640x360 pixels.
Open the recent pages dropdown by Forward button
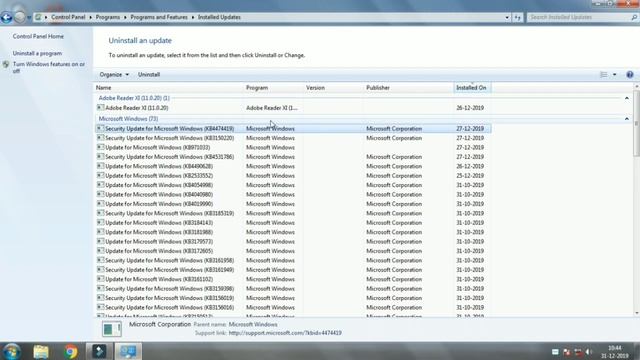(29, 18)
